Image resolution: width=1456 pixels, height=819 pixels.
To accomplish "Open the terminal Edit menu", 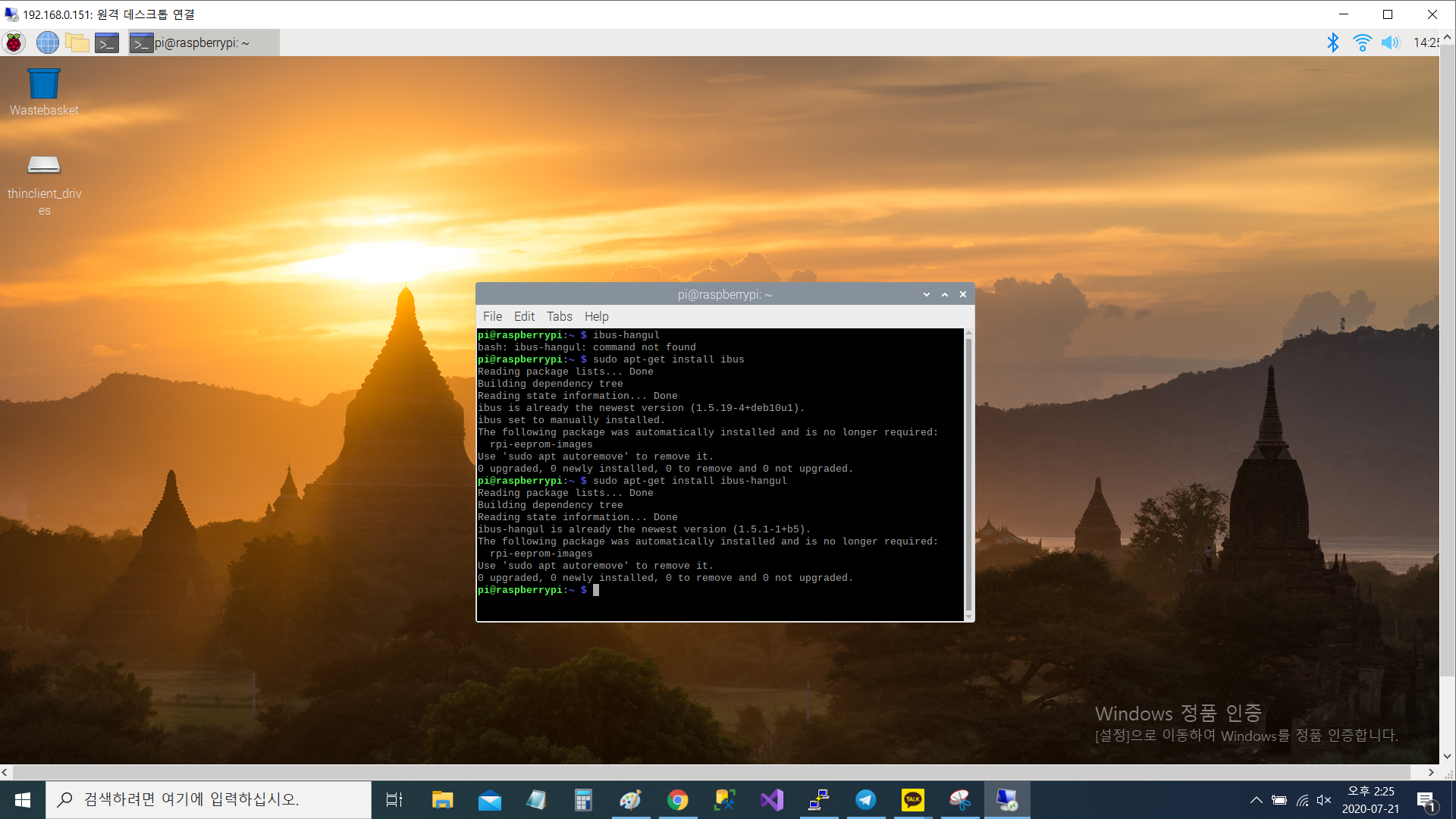I will pyautogui.click(x=524, y=316).
